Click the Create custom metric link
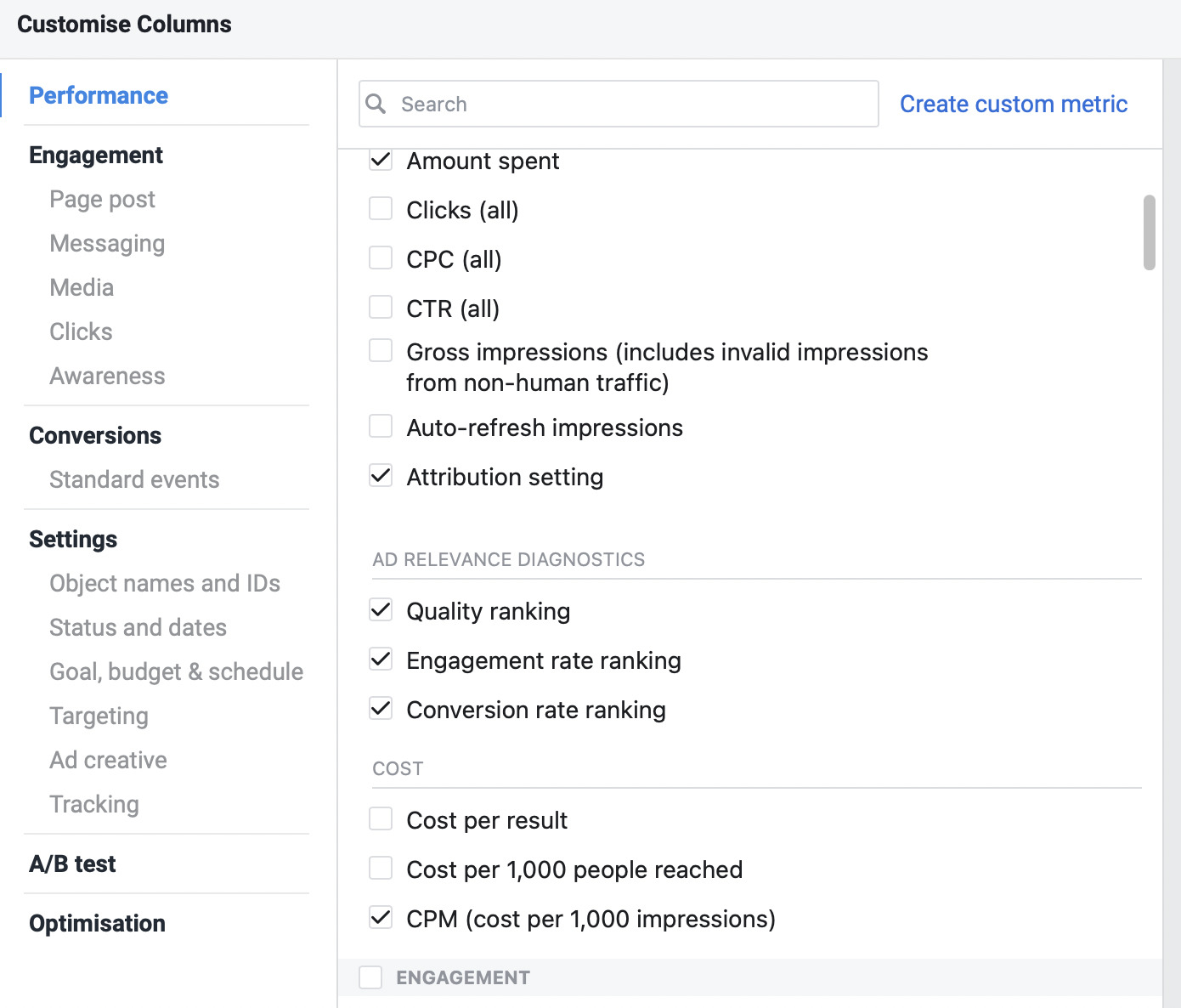This screenshot has width=1181, height=1008. point(1013,103)
